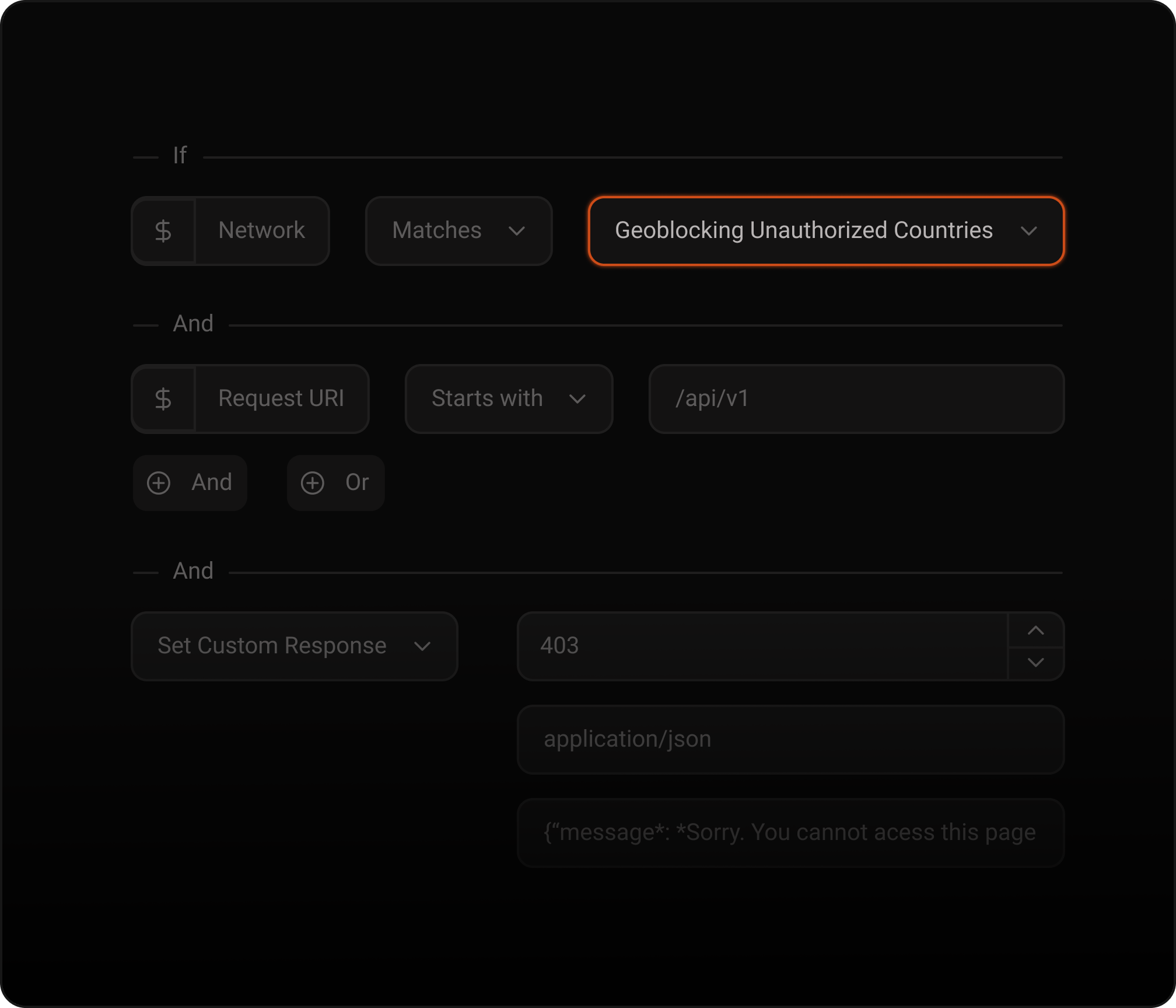Select the Network field button
1176x1008 pixels.
coord(261,231)
